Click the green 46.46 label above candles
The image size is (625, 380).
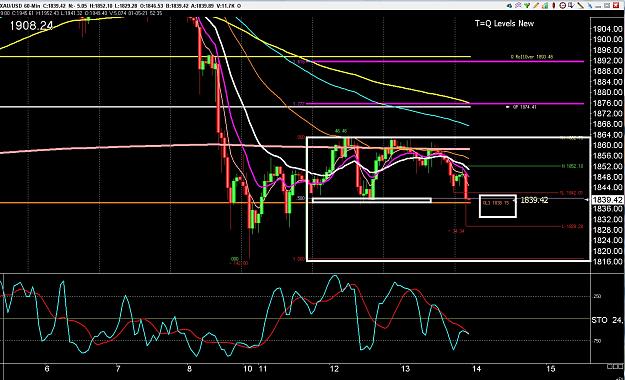(341, 131)
